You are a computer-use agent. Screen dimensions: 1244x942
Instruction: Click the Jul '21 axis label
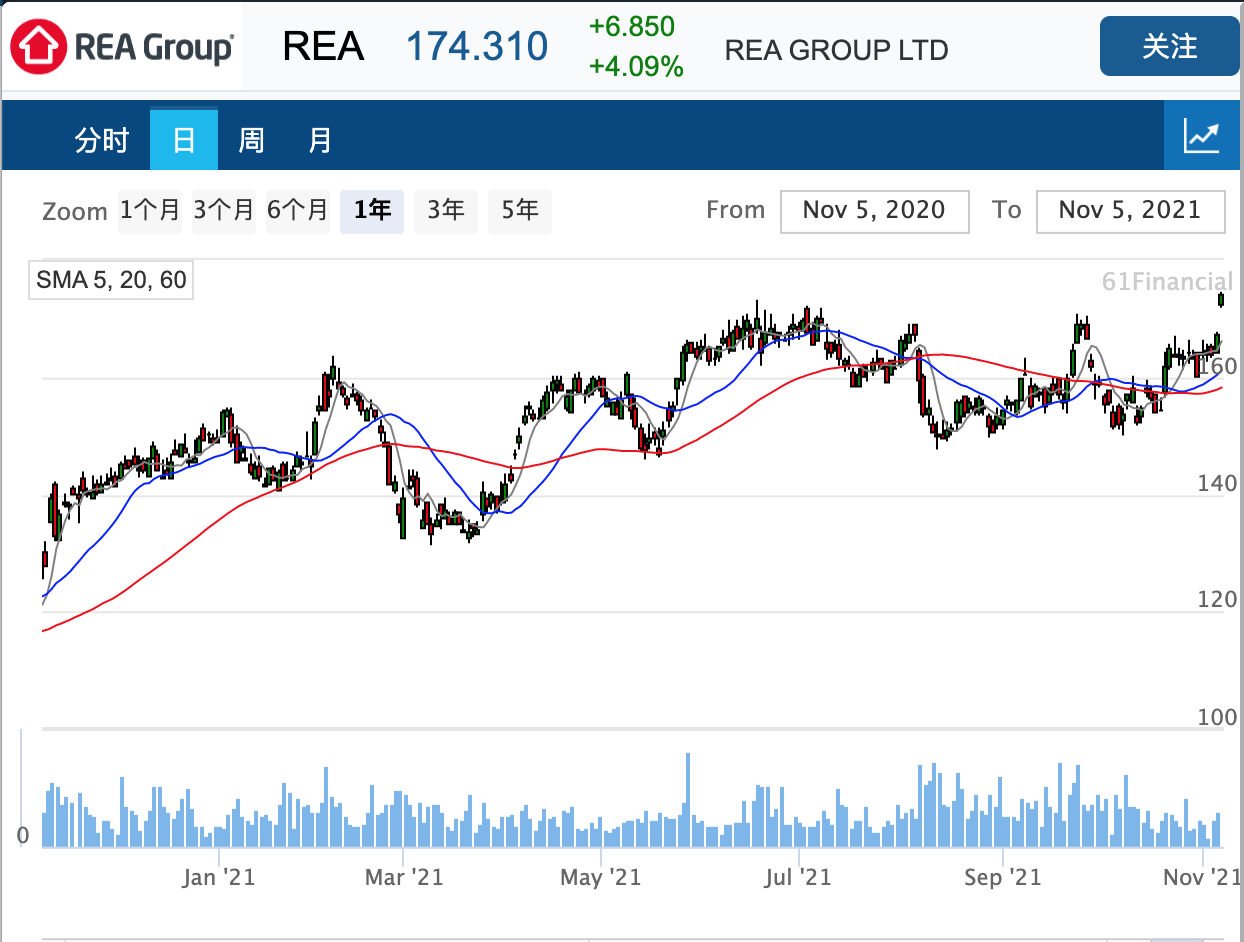[798, 878]
